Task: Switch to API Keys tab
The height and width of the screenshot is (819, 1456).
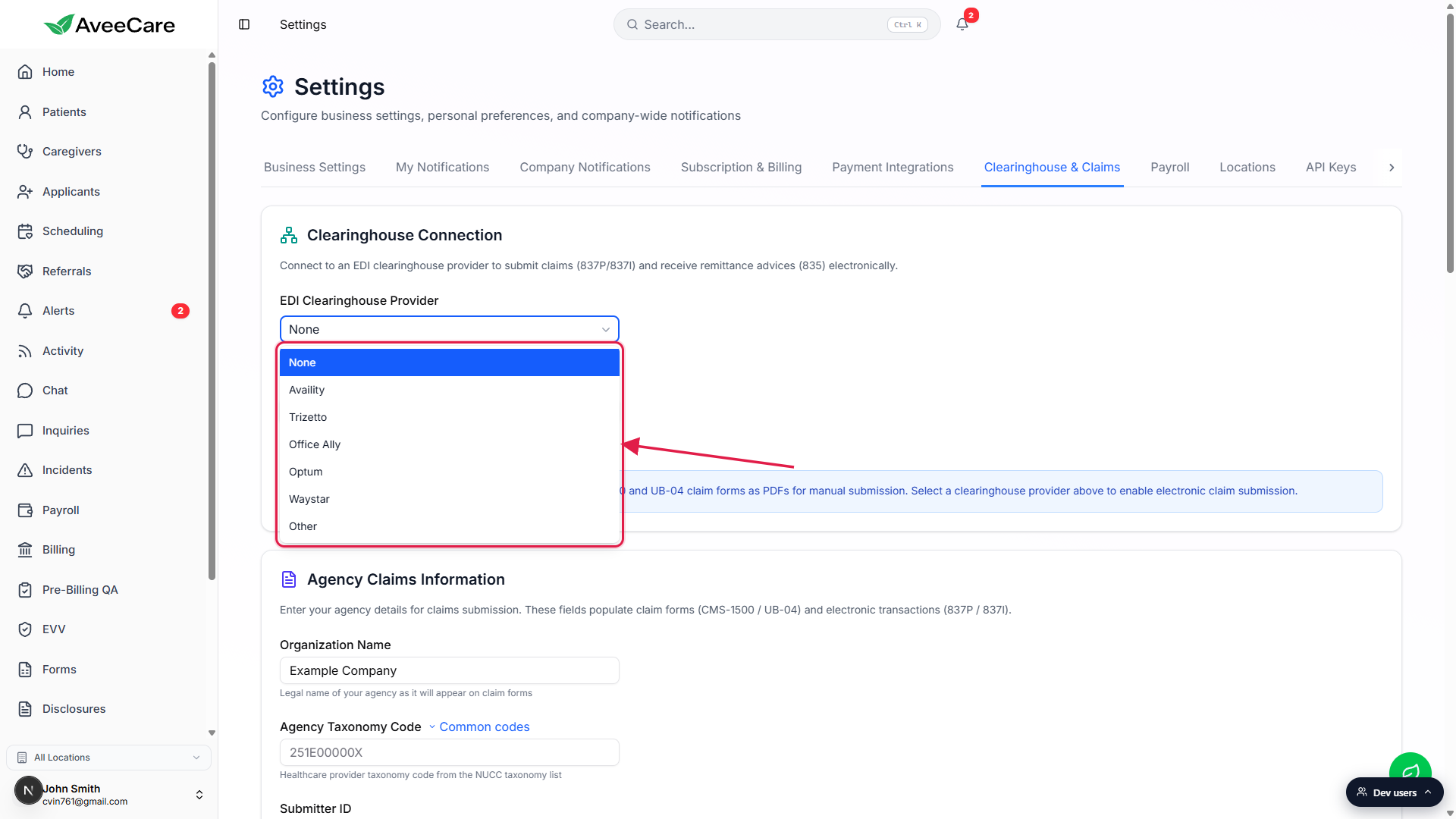Action: (1331, 168)
